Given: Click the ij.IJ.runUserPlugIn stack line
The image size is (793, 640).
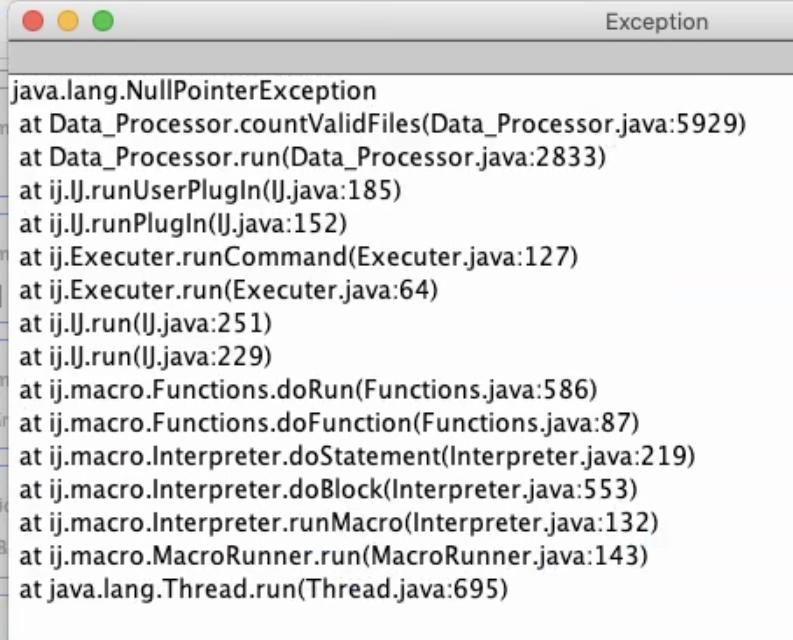Looking at the screenshot, I should click(x=210, y=191).
